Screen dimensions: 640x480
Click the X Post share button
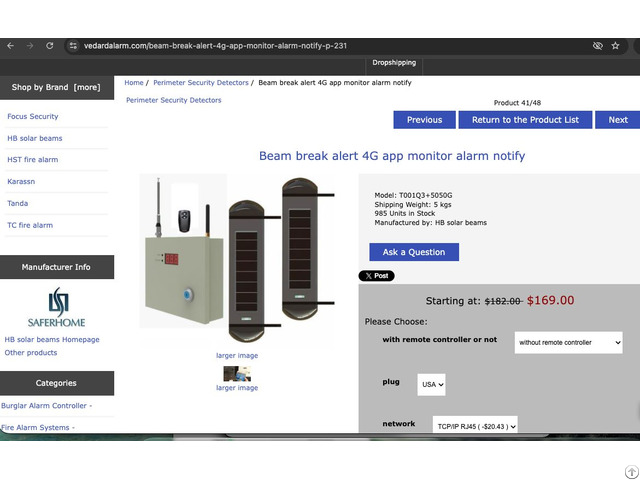[376, 276]
